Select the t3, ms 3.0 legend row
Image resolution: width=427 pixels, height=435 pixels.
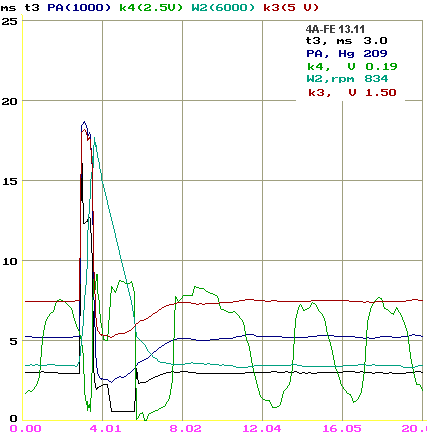coord(347,41)
